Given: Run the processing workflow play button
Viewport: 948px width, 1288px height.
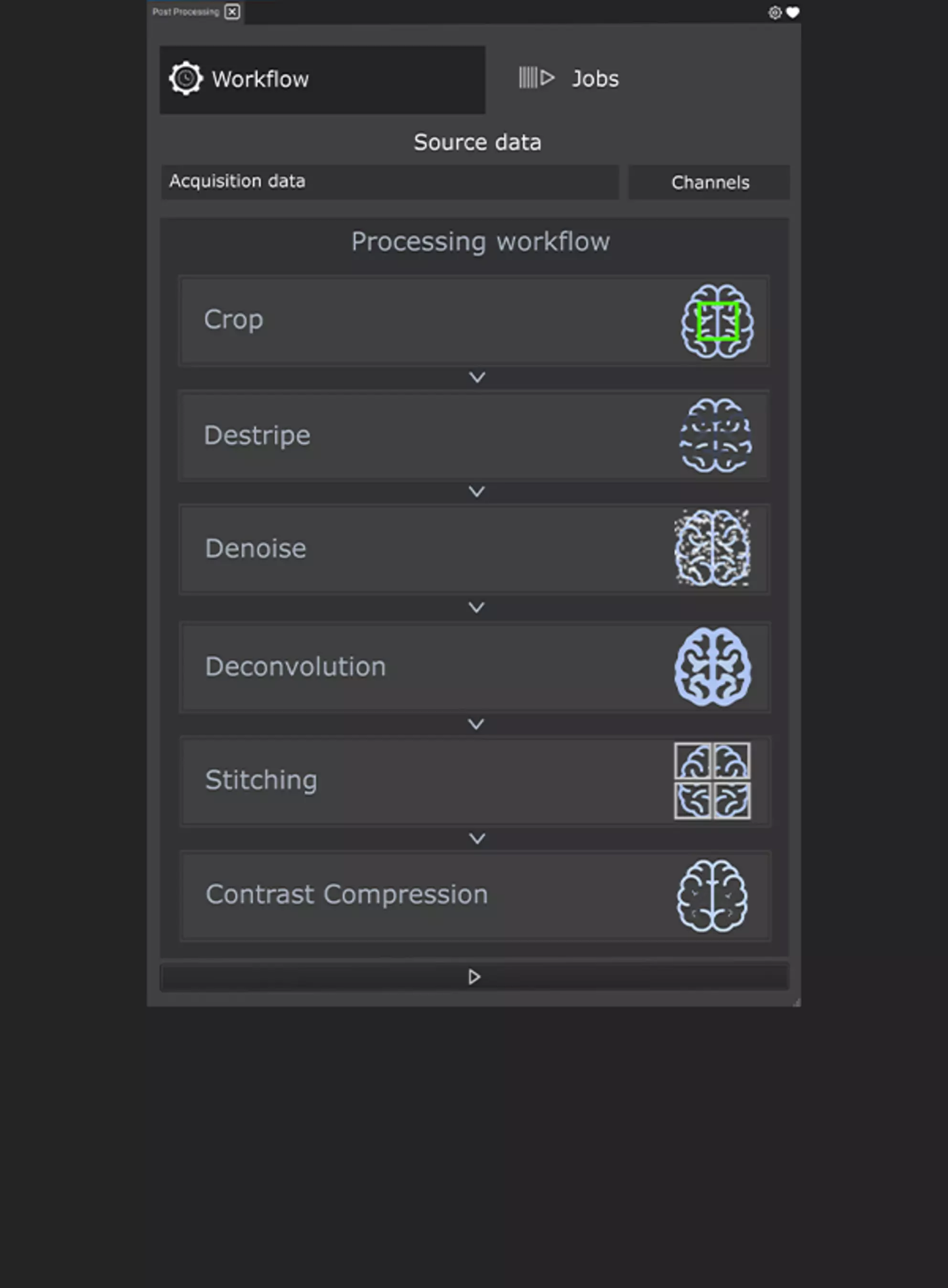Looking at the screenshot, I should (x=474, y=977).
